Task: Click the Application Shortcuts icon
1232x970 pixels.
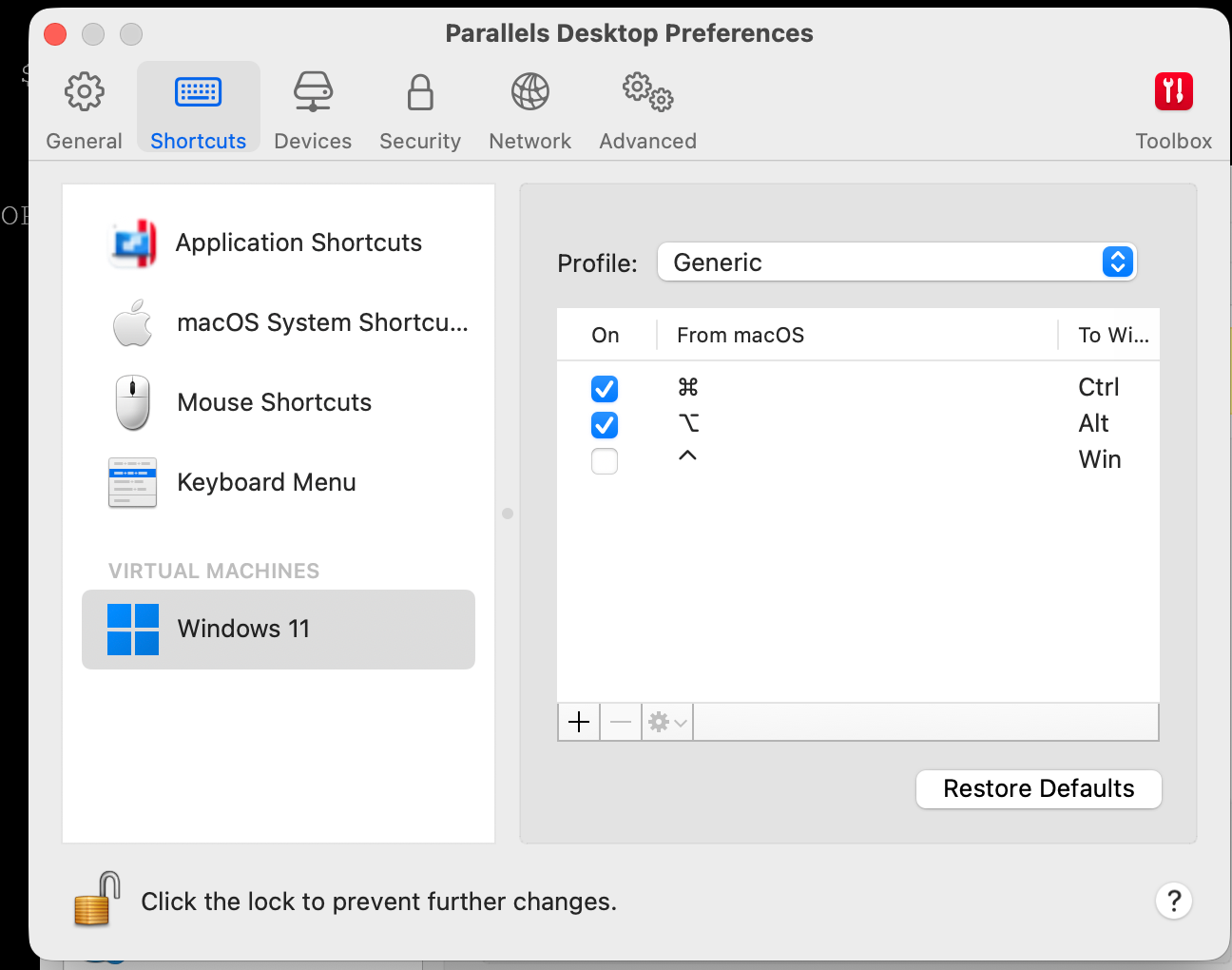Action: pyautogui.click(x=134, y=242)
